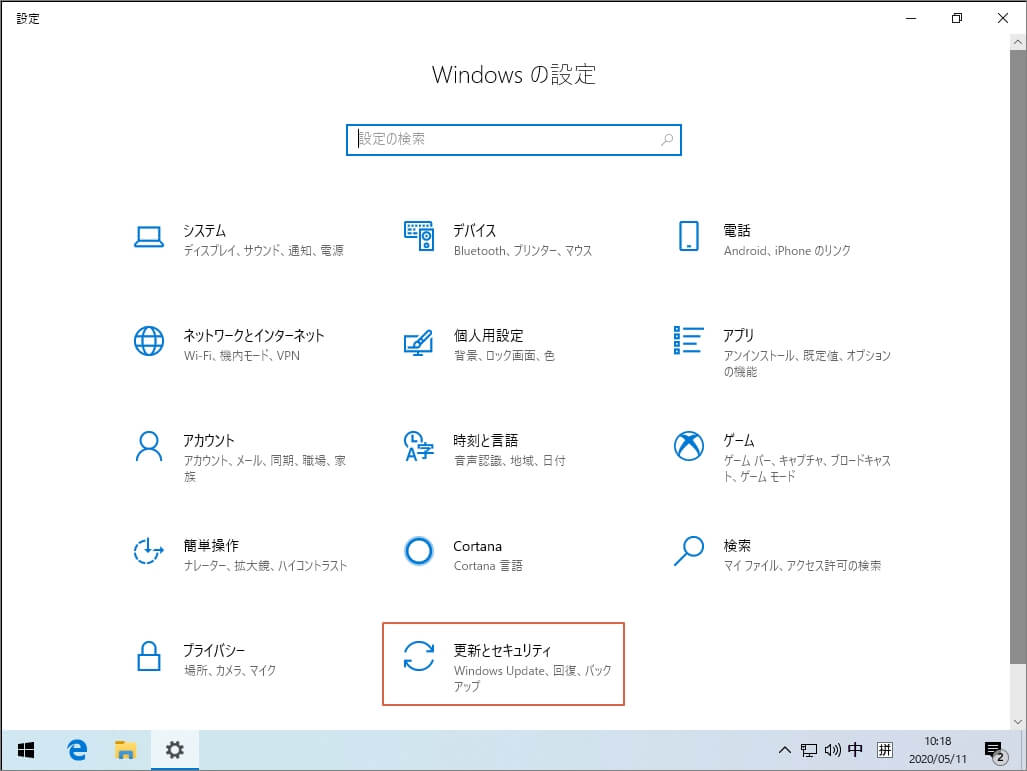Open the Action Center showing 2 notifications
Viewport: 1027px width, 771px height.
pyautogui.click(x=993, y=749)
